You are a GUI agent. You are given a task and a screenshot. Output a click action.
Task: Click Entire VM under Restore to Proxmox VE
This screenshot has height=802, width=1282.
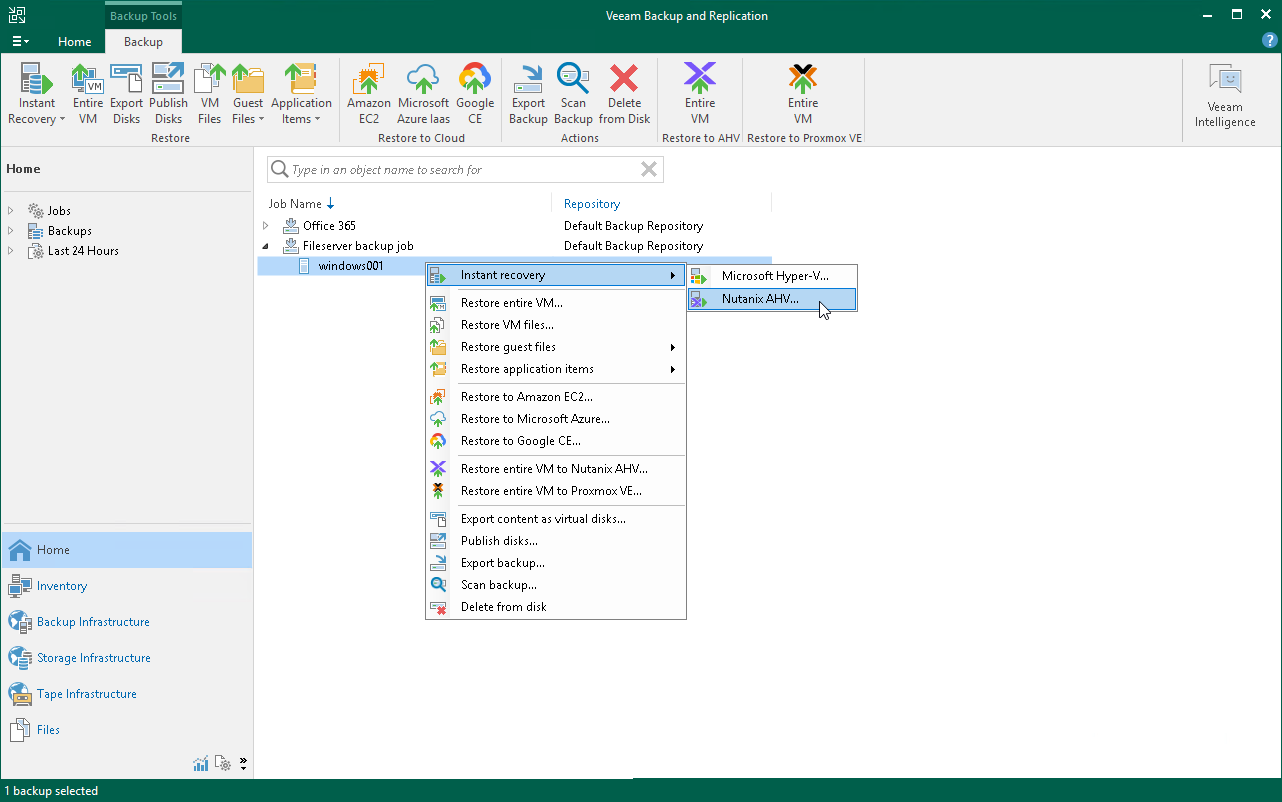[x=803, y=94]
